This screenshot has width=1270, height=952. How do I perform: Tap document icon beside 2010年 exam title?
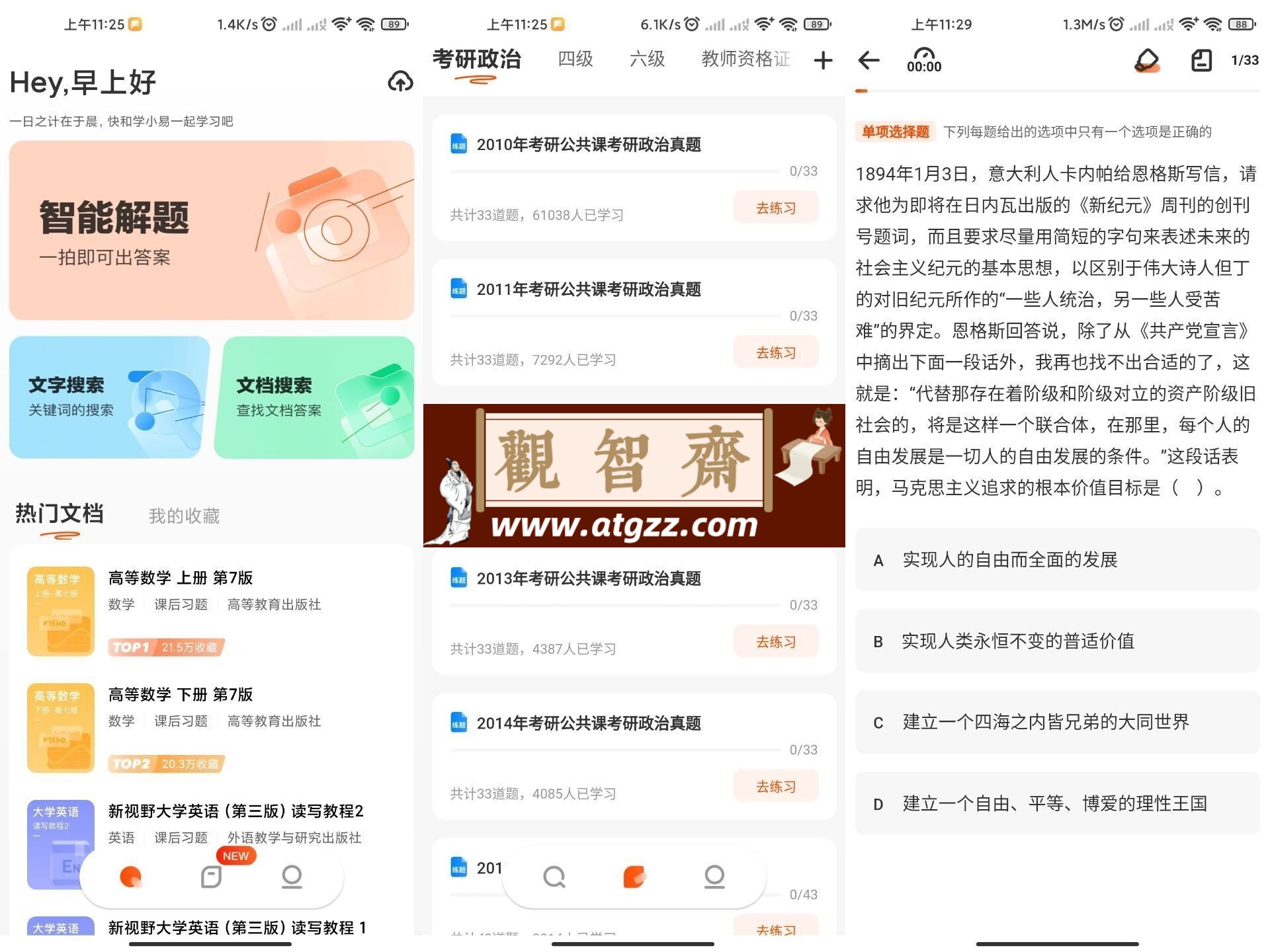[459, 144]
